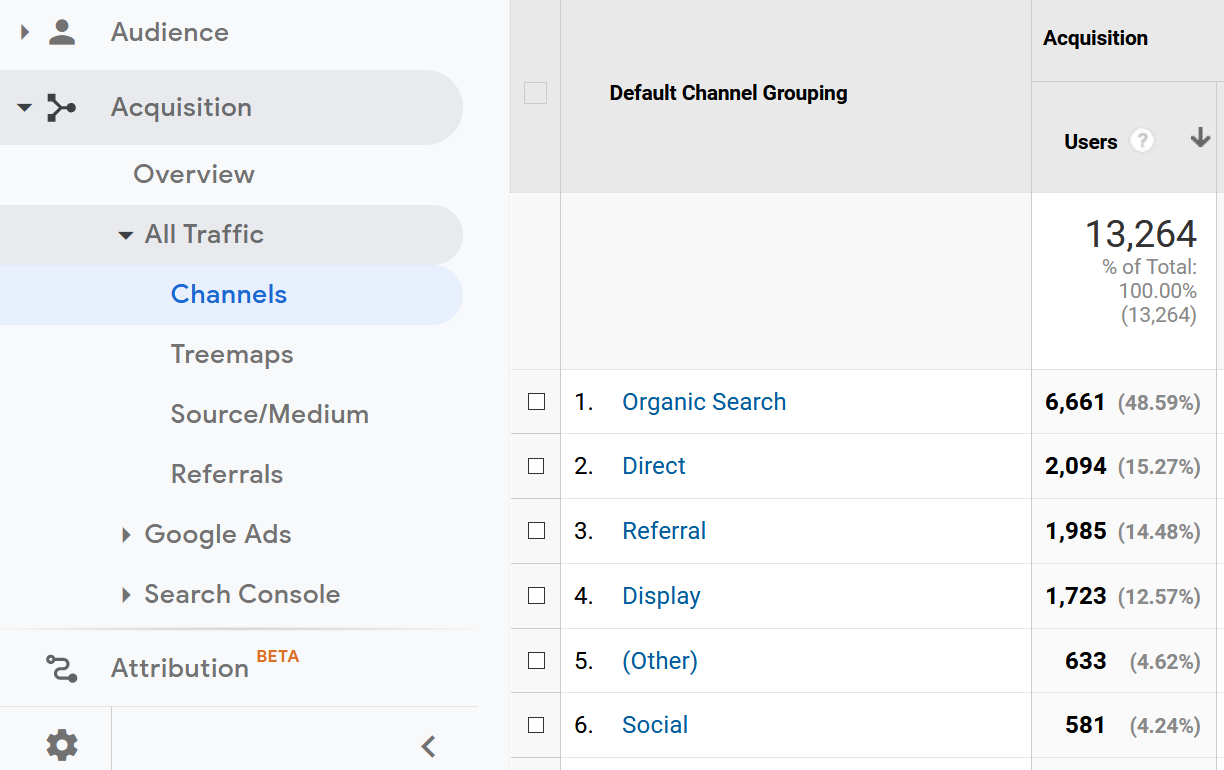1224x770 pixels.
Task: Click the Acquisition column group header
Action: point(1095,38)
